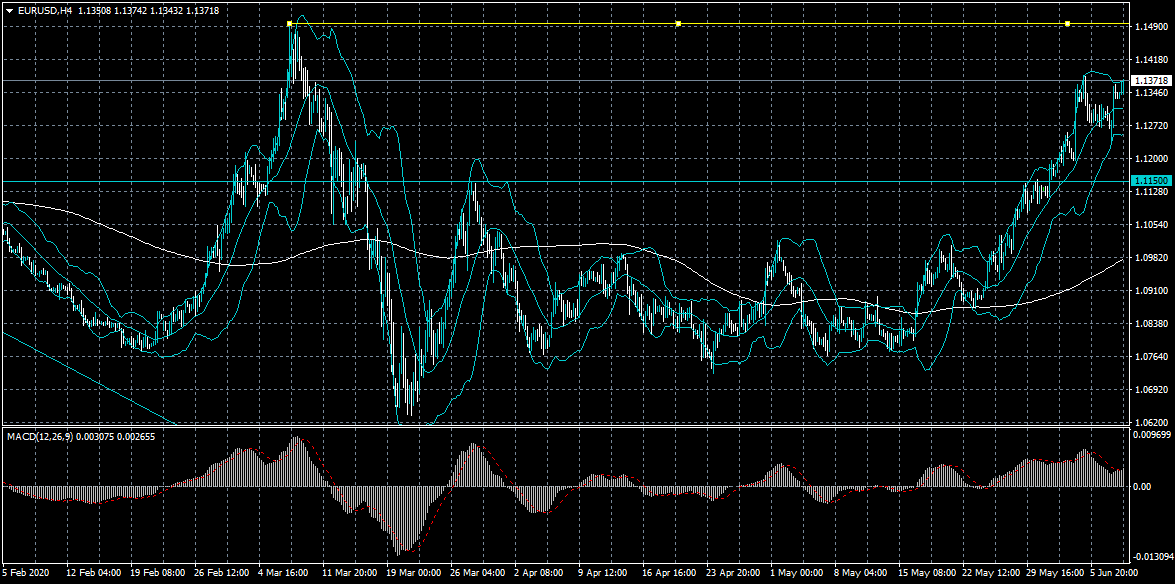The image size is (1175, 584).
Task: Select the right anchor handle of yellow line
Action: click(x=1067, y=23)
